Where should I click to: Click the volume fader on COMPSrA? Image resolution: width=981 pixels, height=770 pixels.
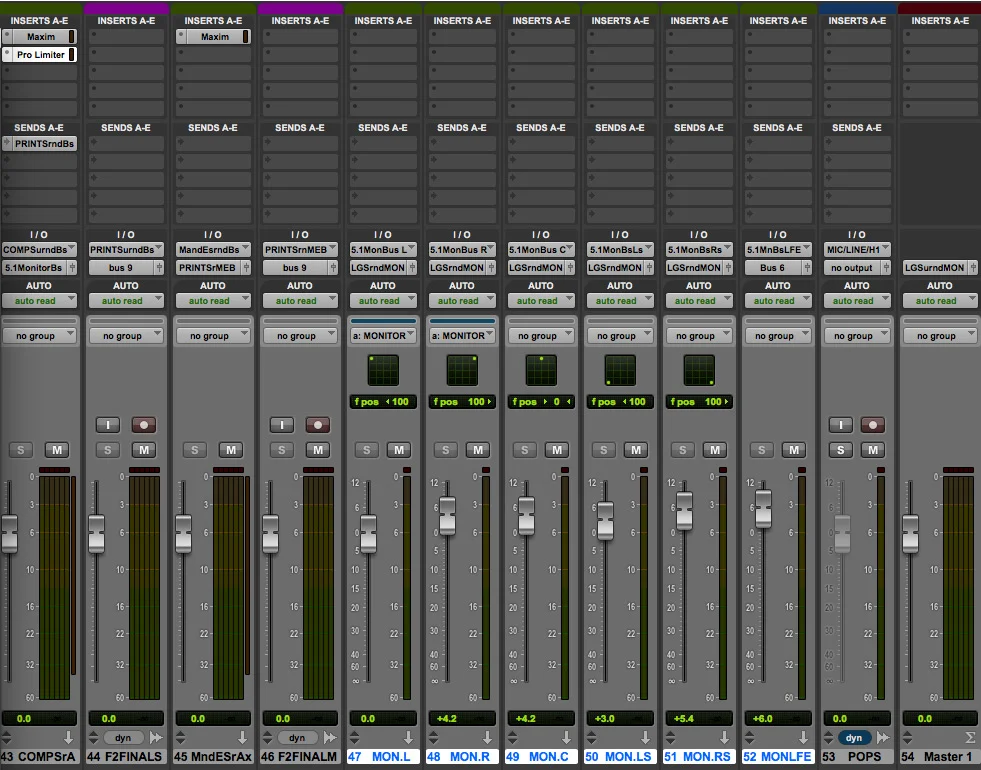pyautogui.click(x=9, y=534)
